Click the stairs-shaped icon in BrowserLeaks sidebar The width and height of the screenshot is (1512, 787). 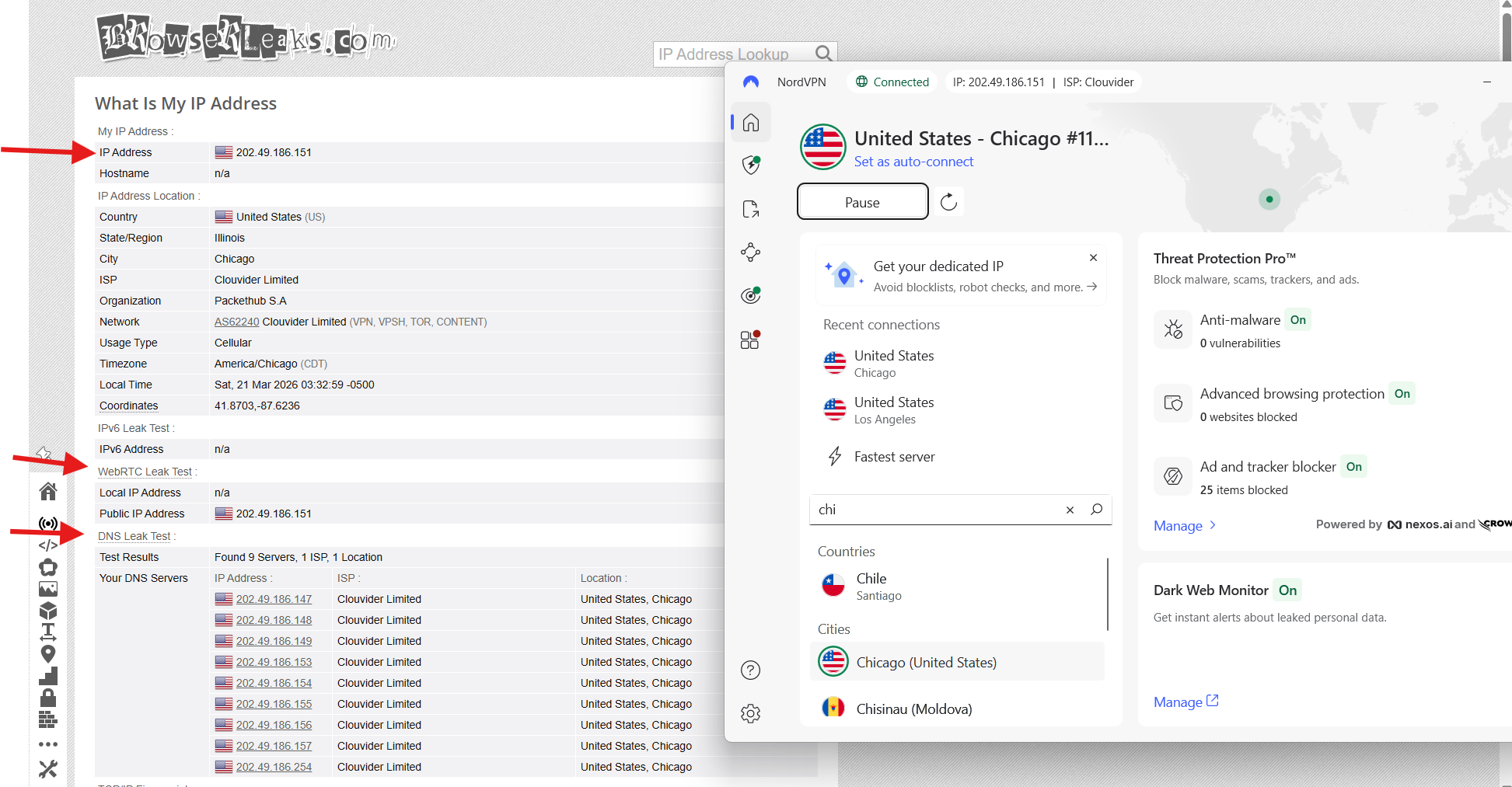pos(48,676)
